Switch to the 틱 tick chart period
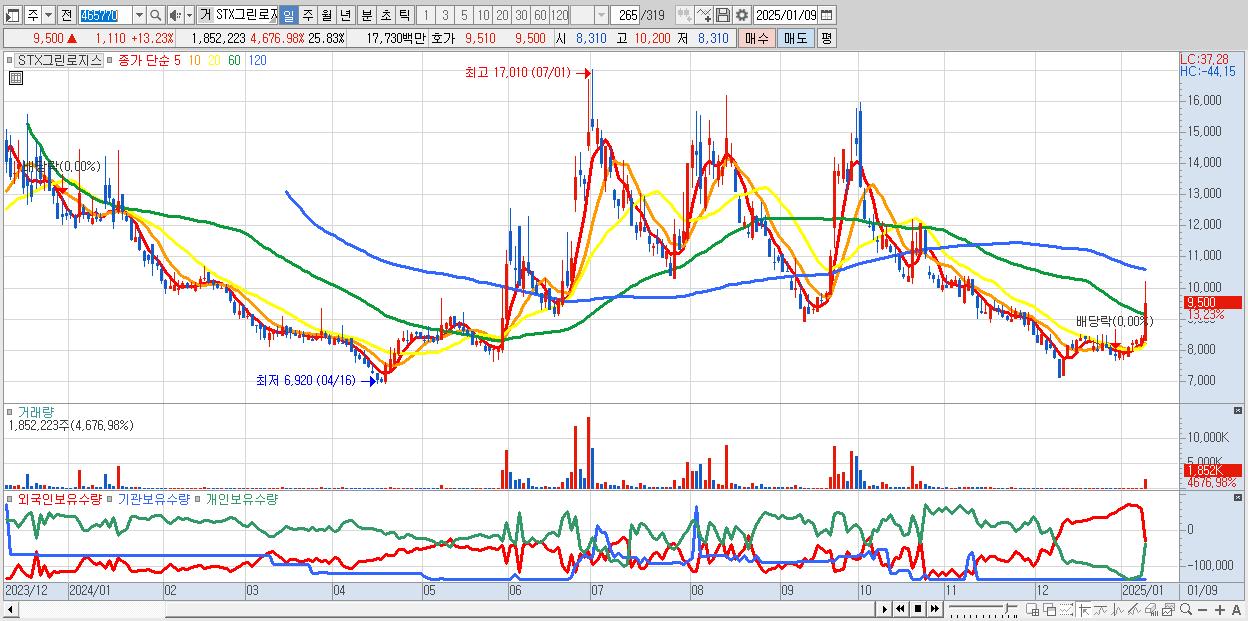This screenshot has width=1248, height=621. coord(404,15)
